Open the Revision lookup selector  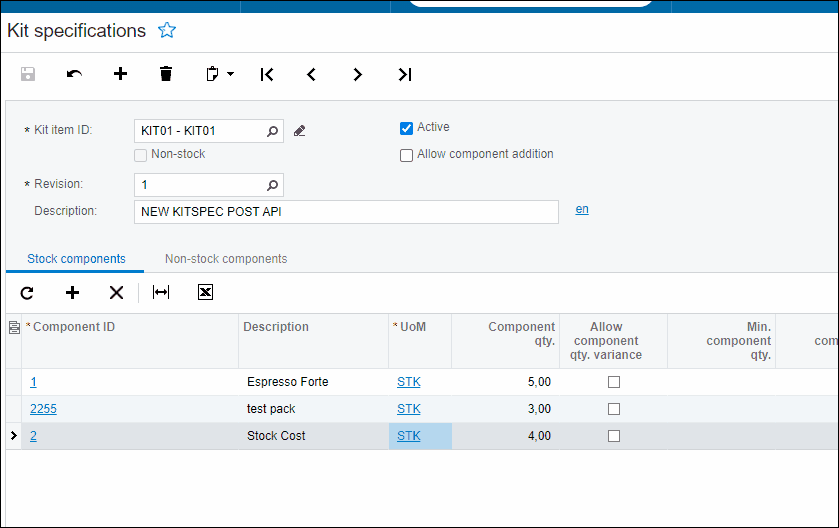click(272, 185)
